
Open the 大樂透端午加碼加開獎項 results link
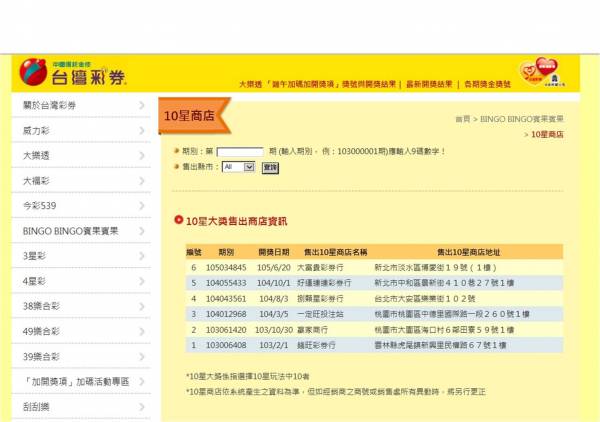(x=317, y=84)
